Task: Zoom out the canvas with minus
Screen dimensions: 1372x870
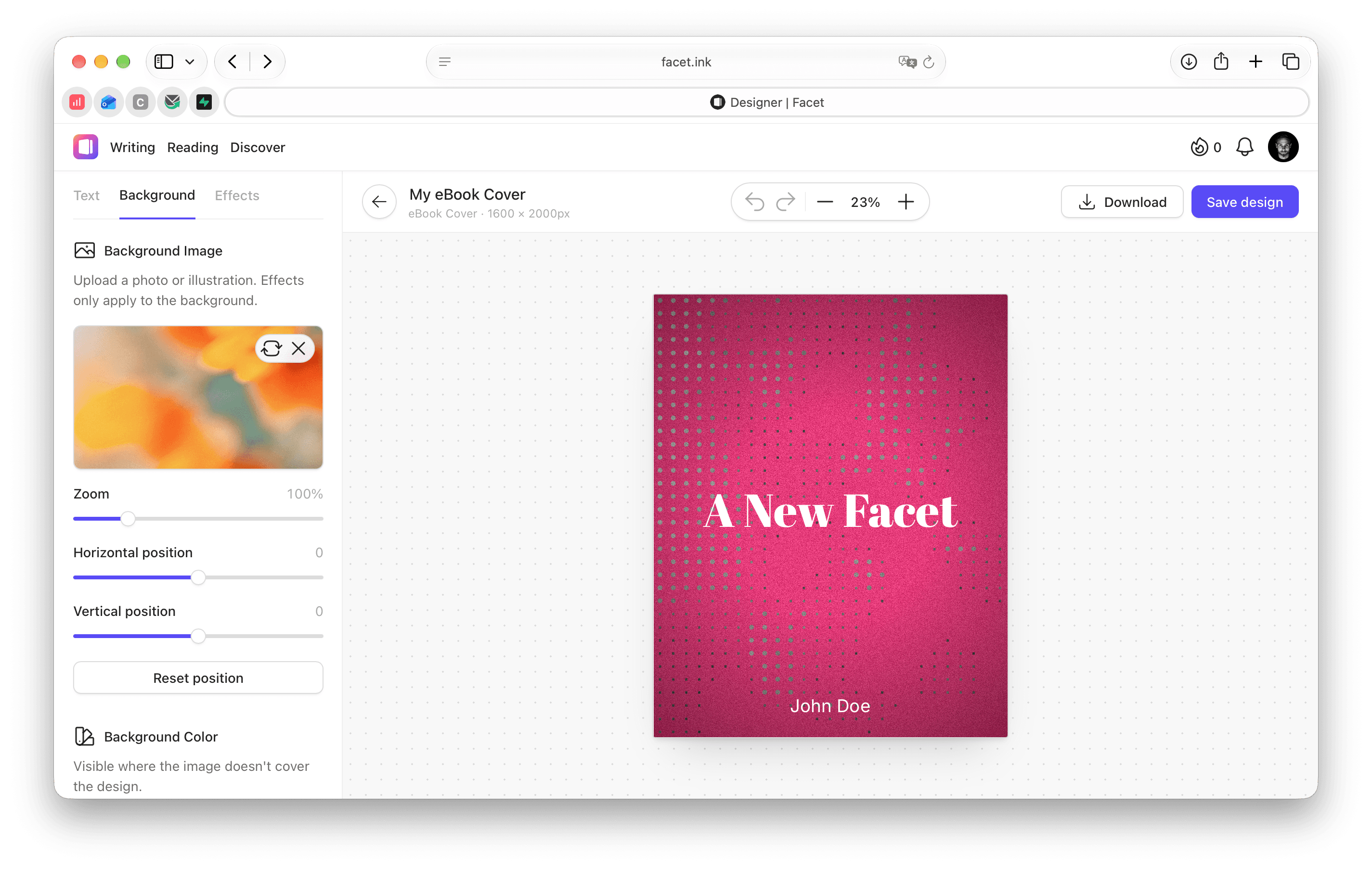Action: pos(825,202)
